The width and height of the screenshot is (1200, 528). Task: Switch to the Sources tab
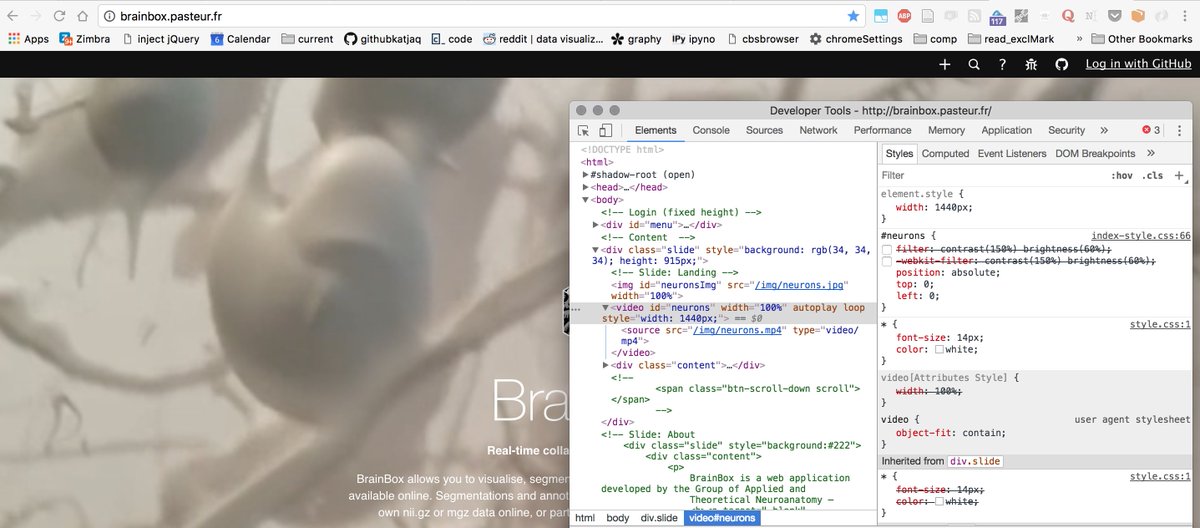(764, 130)
